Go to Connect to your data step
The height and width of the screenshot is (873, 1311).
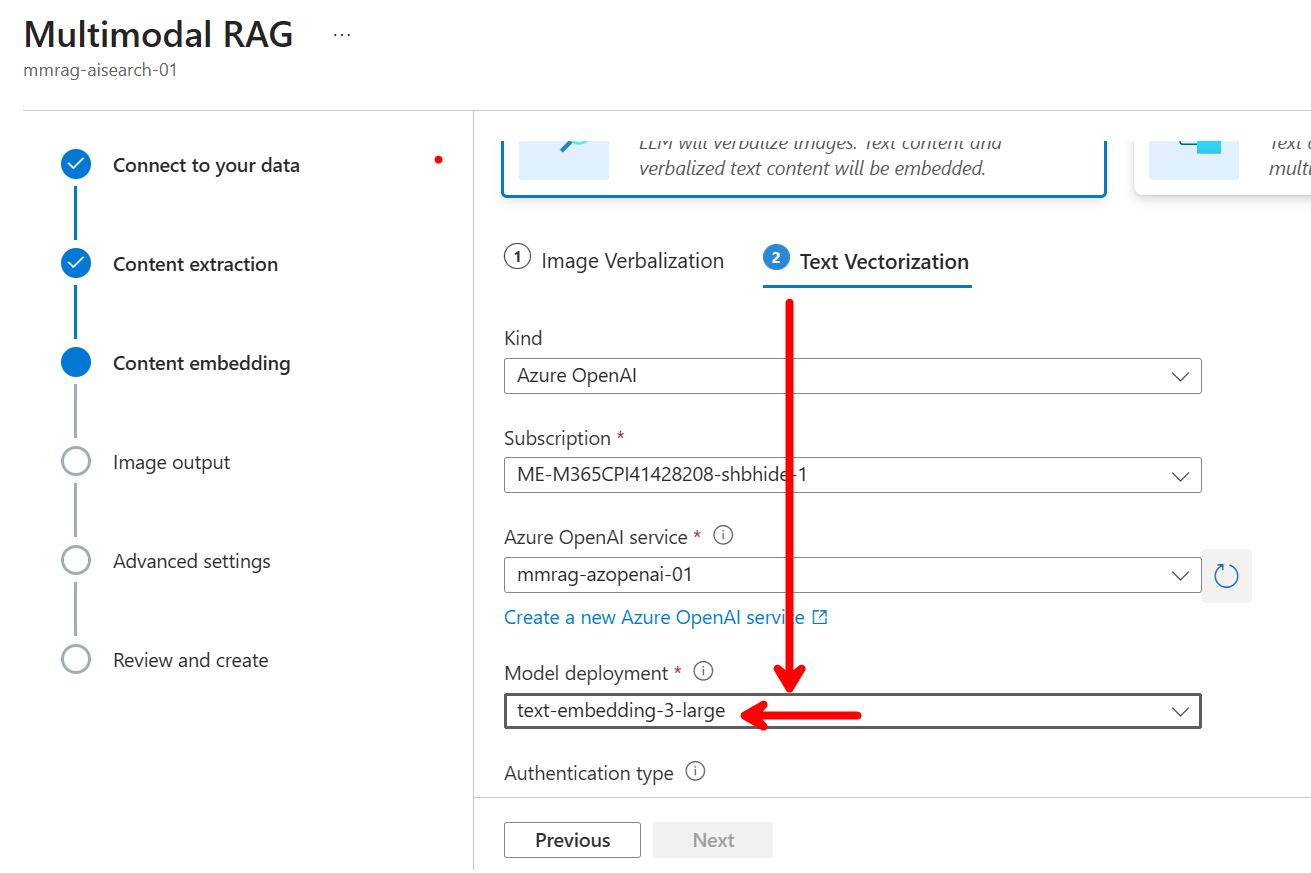coord(206,165)
